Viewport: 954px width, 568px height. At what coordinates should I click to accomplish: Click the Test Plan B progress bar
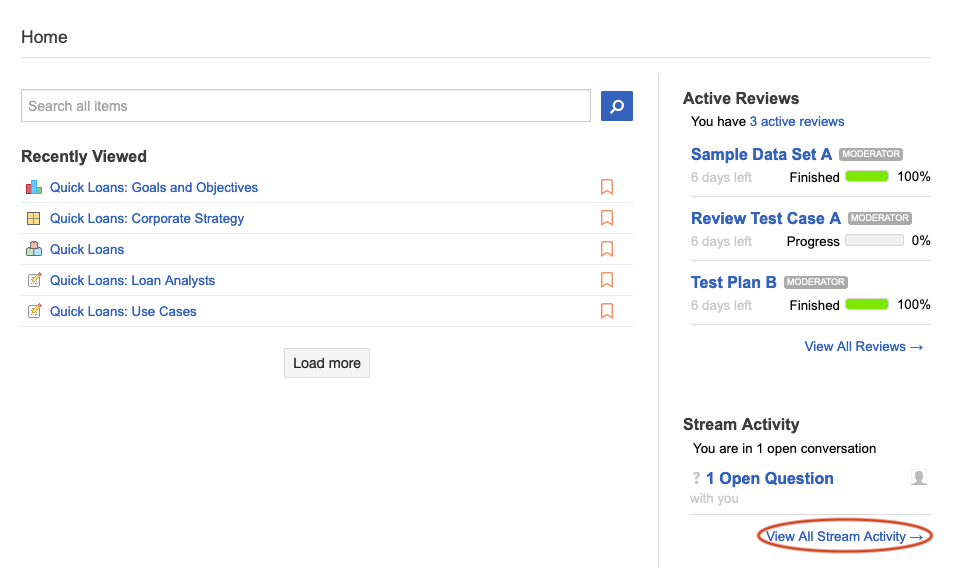point(867,305)
